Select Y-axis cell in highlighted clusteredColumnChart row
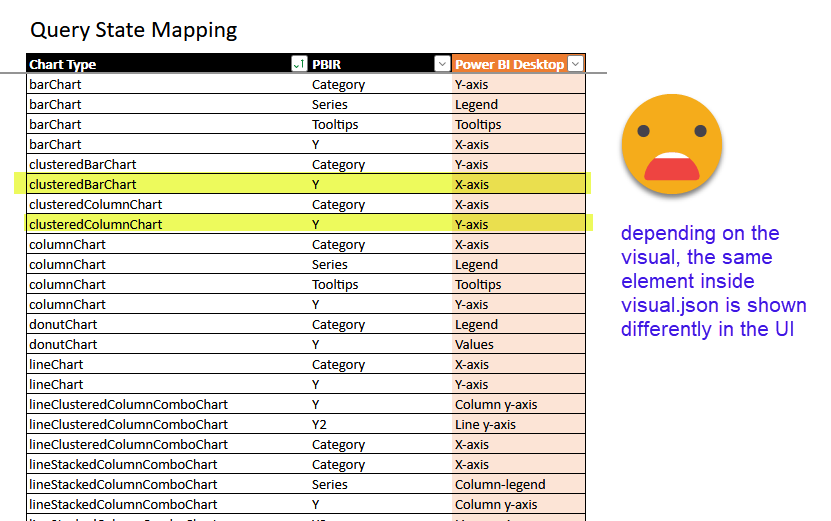 pos(472,224)
